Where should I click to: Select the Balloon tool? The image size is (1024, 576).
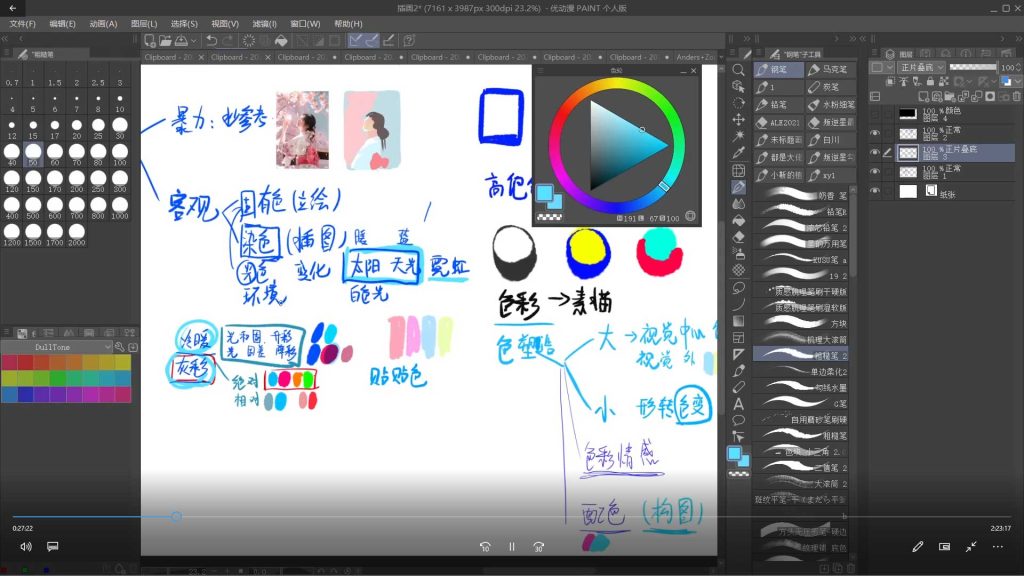click(738, 420)
